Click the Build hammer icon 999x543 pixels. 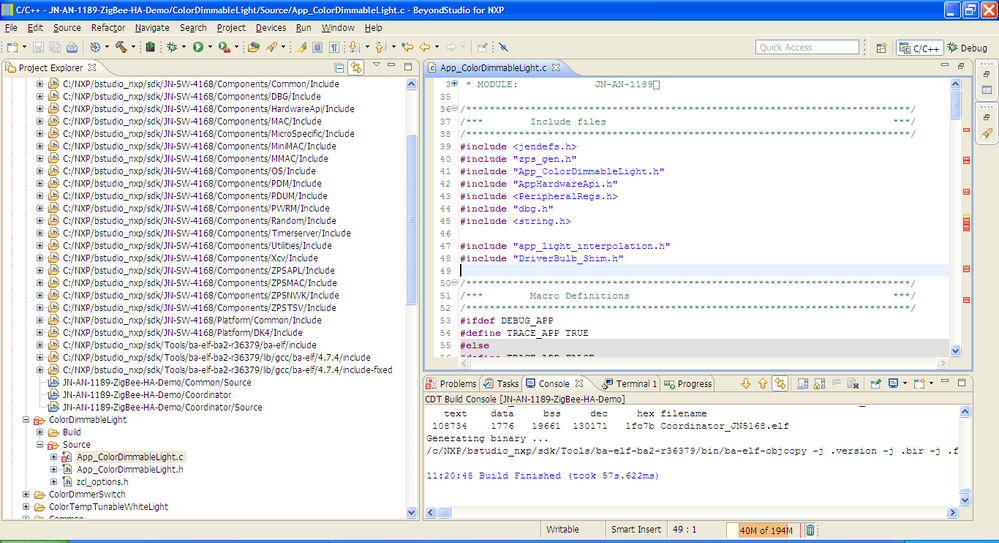pos(120,47)
